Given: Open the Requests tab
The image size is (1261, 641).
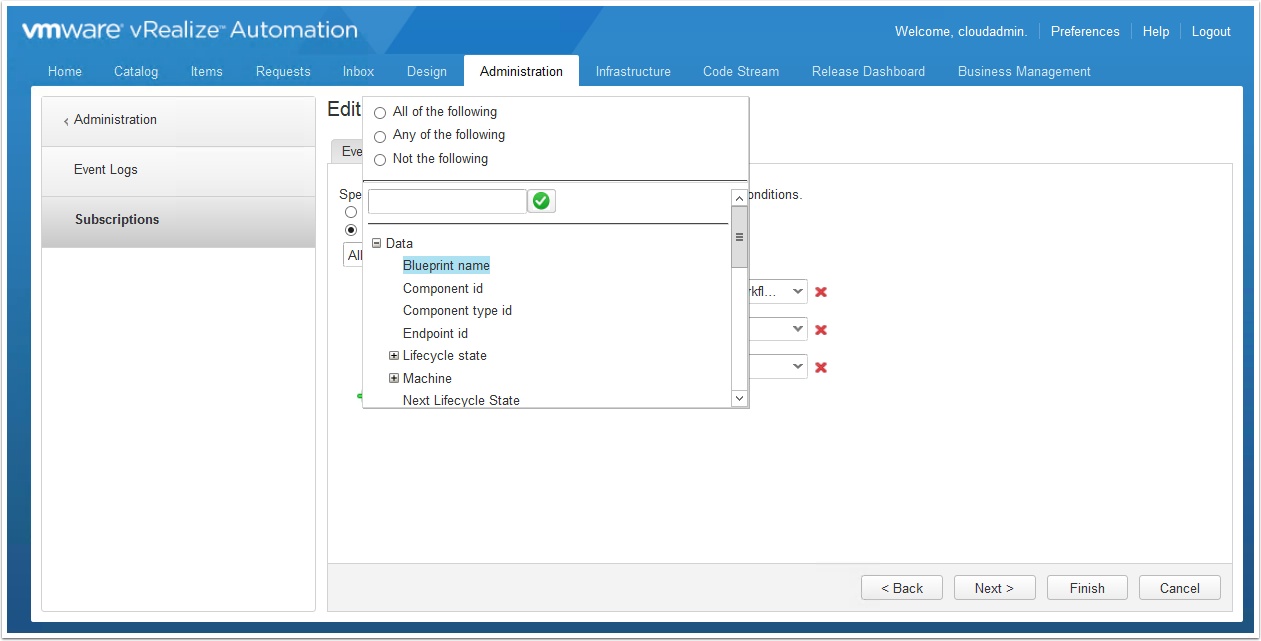Looking at the screenshot, I should click(283, 71).
